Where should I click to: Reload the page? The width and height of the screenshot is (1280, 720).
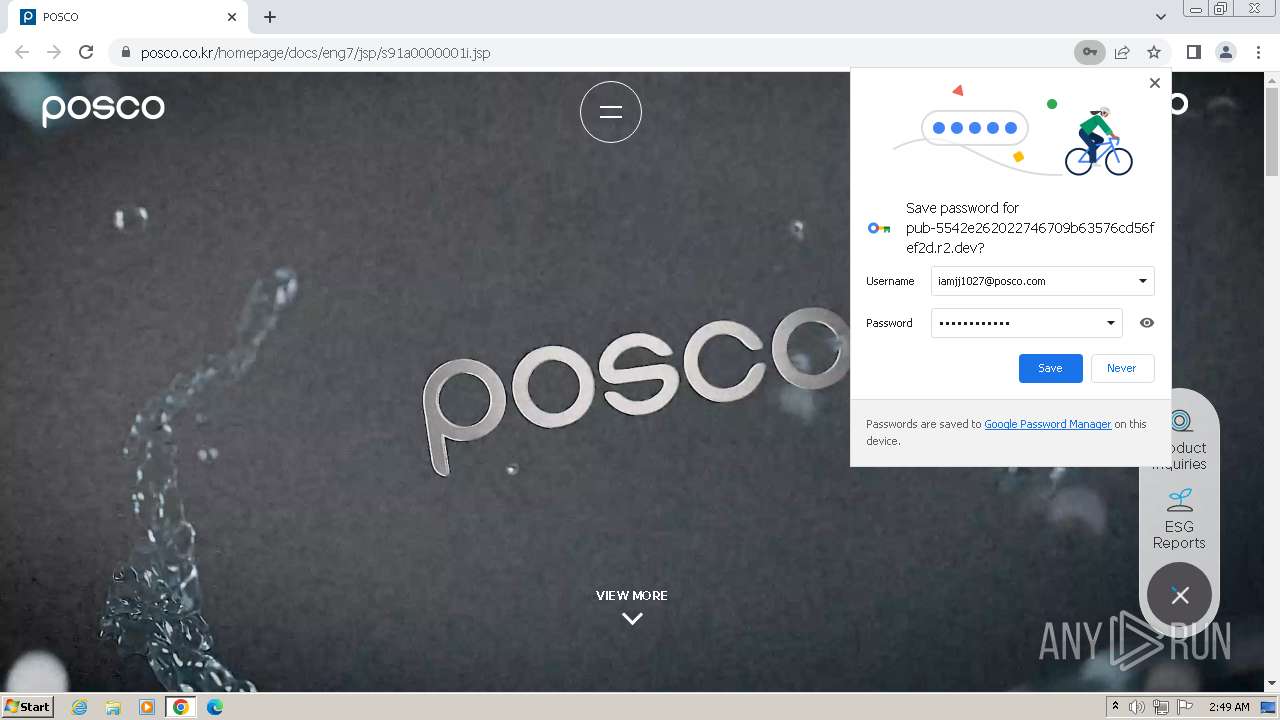pyautogui.click(x=86, y=52)
